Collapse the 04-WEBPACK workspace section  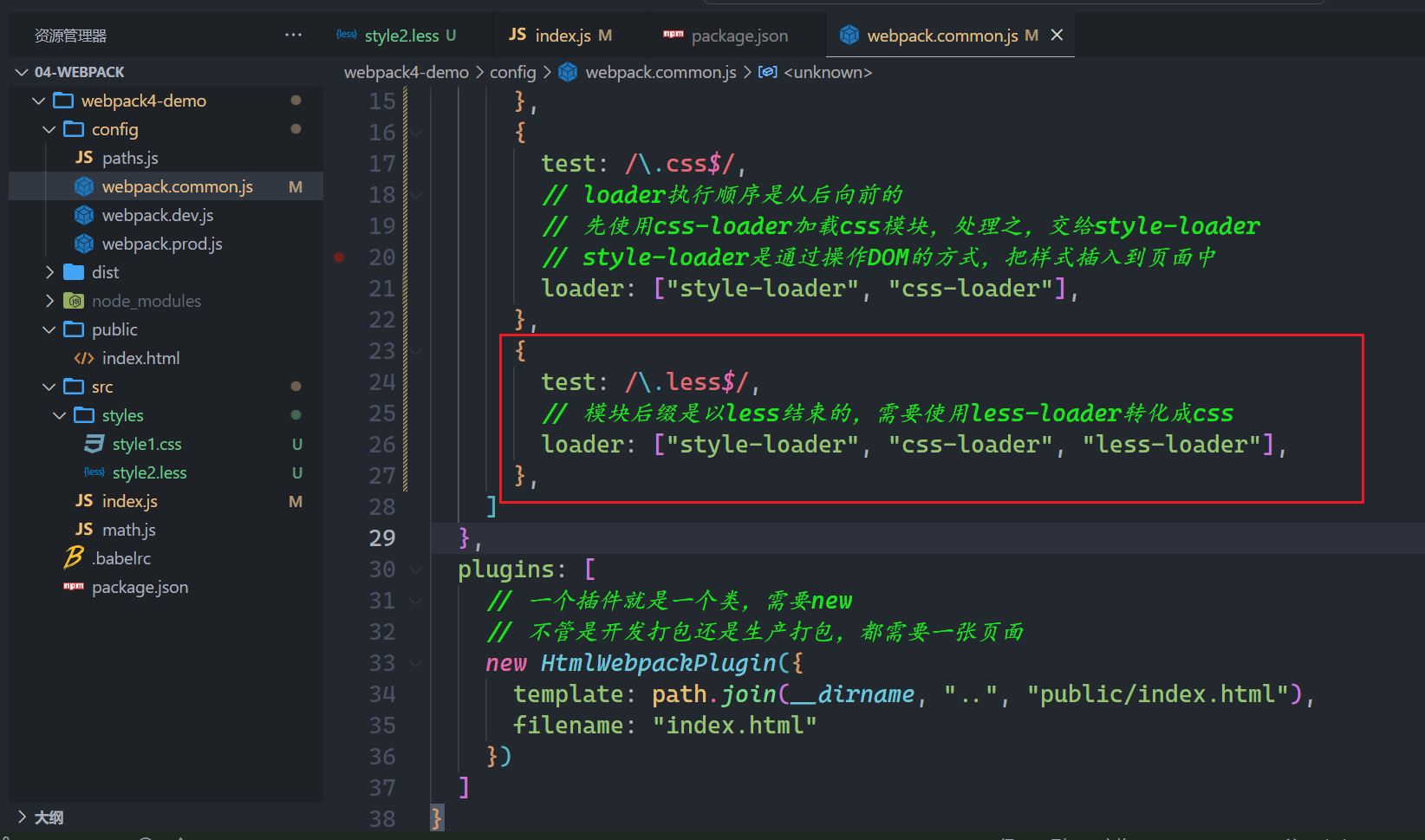(22, 72)
